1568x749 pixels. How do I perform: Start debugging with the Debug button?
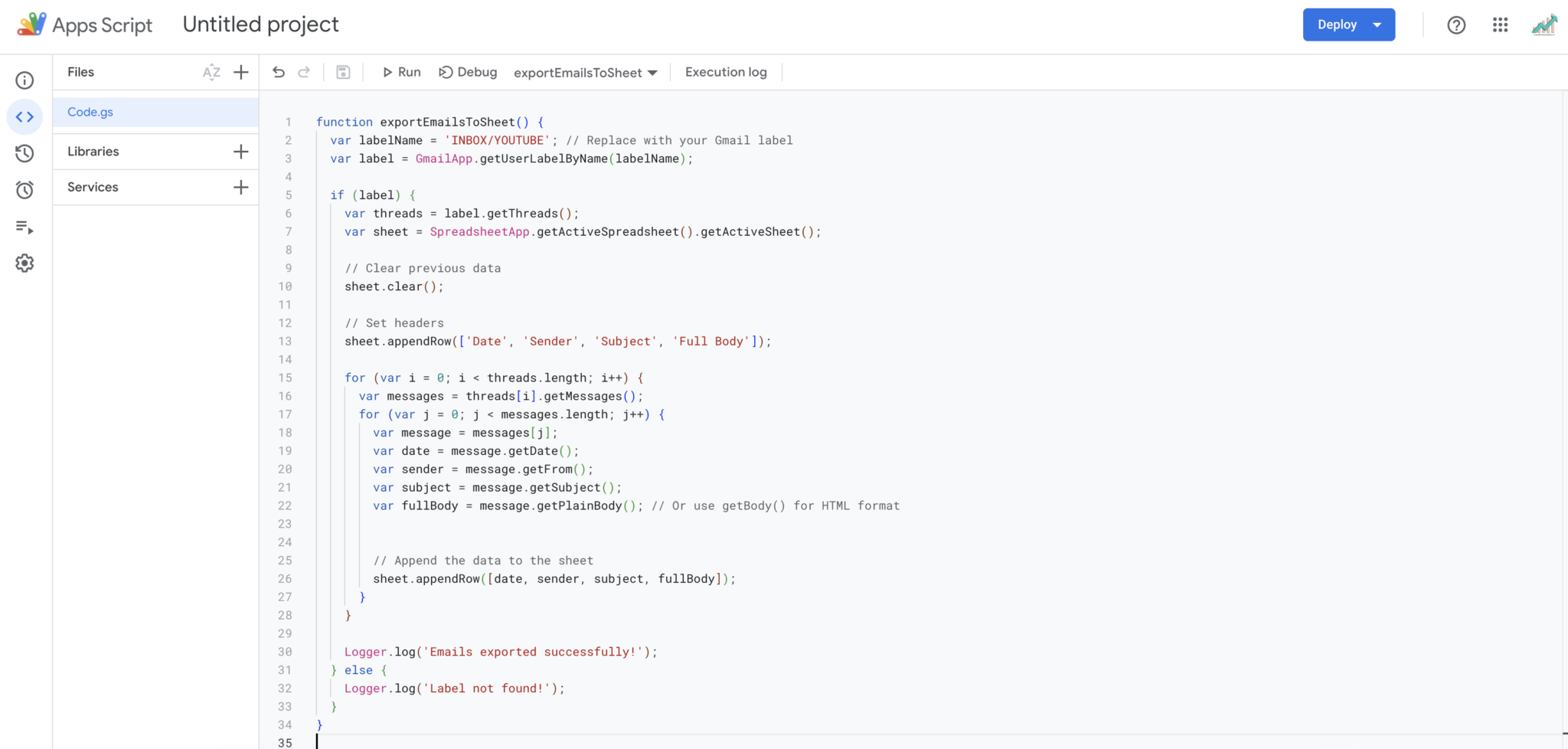tap(468, 71)
